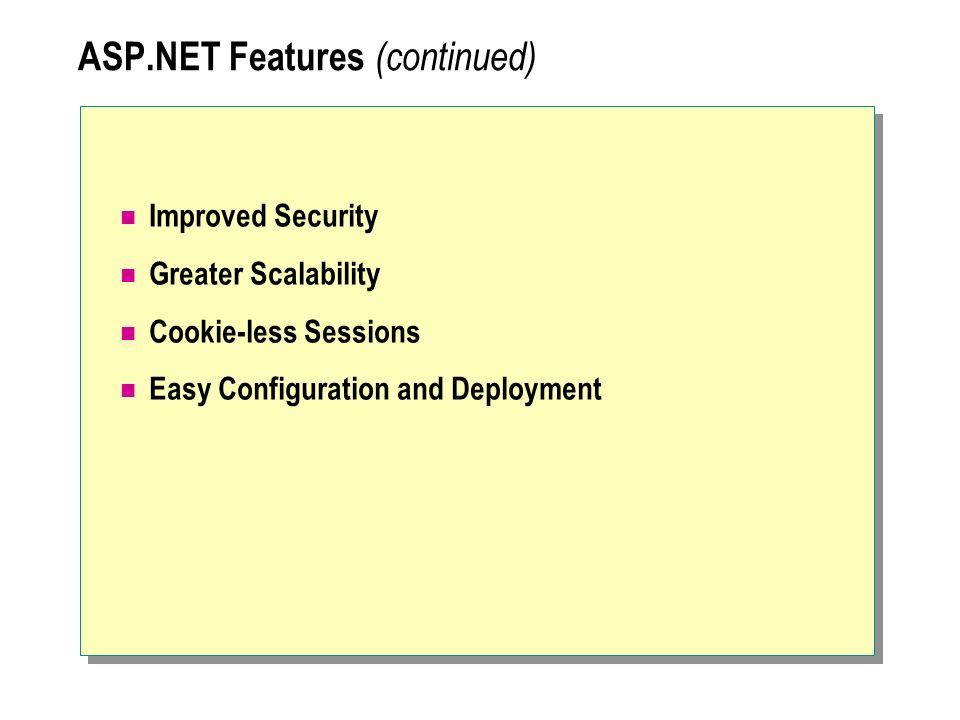Click the italic "(continued)" title text
This screenshot has height=720, width=960.
[x=456, y=58]
